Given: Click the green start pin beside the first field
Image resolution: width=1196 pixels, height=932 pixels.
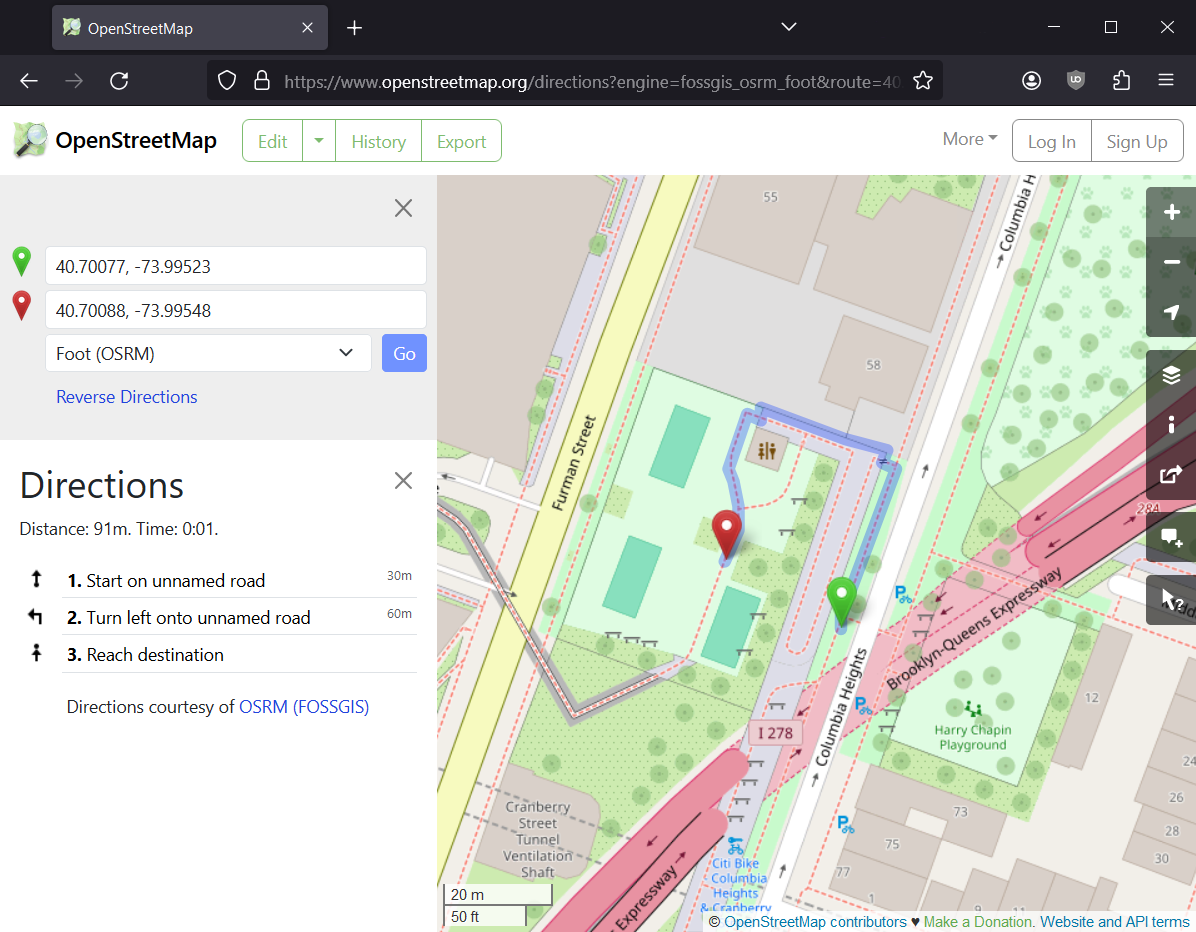Looking at the screenshot, I should 22,262.
